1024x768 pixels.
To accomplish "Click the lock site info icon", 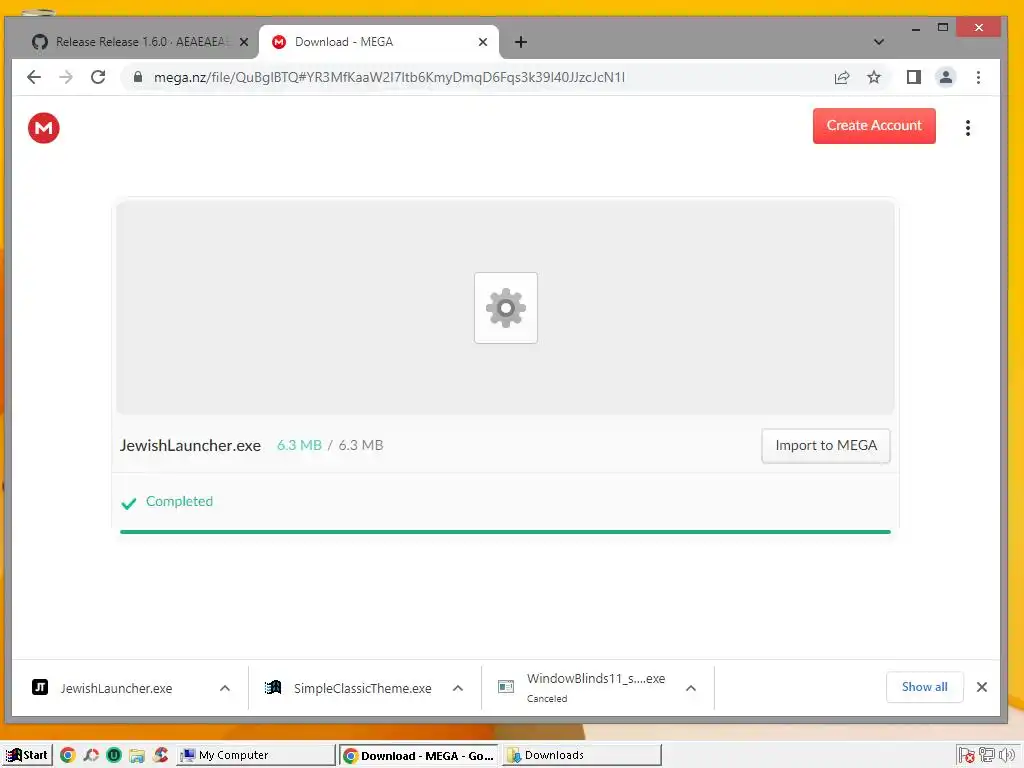I will coord(138,77).
